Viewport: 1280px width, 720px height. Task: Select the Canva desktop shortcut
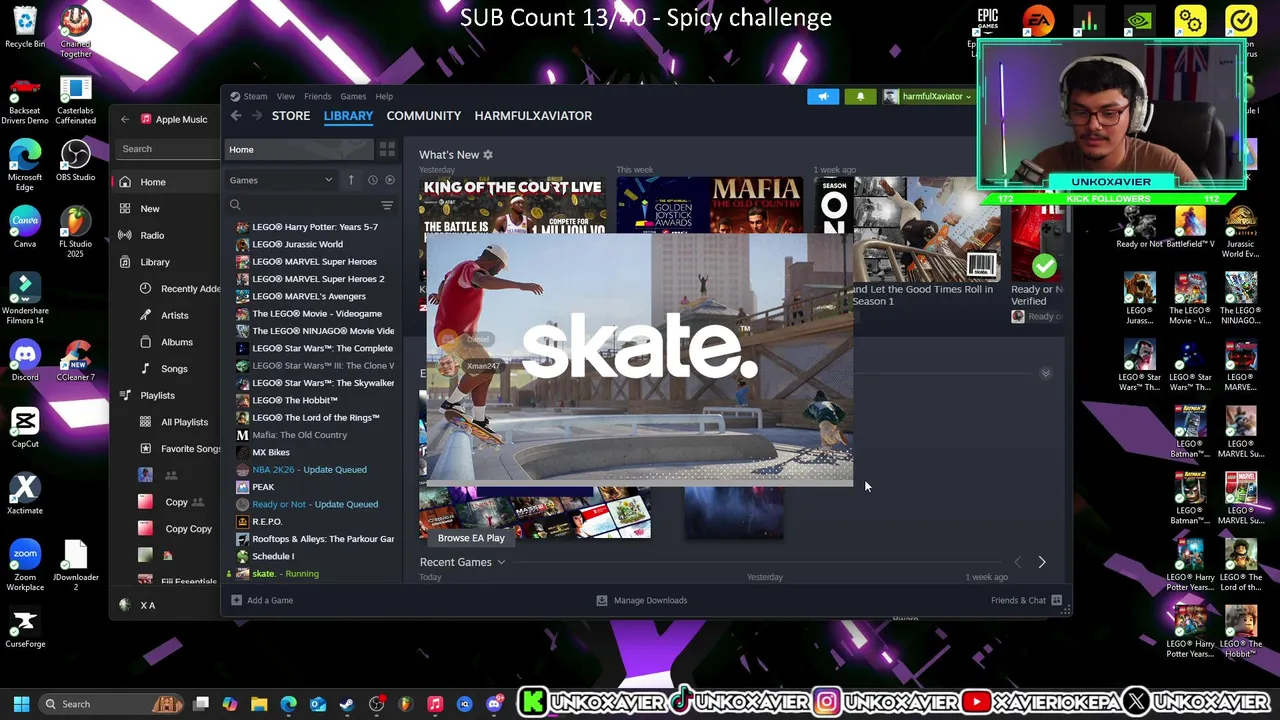(25, 227)
